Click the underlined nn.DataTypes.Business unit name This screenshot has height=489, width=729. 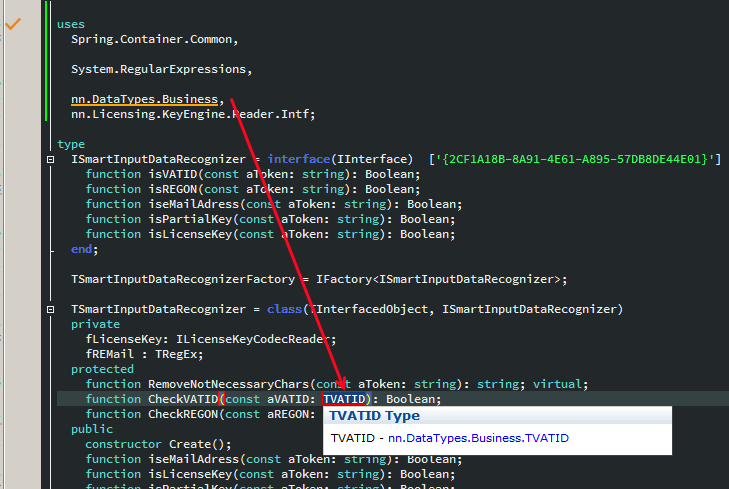click(x=145, y=99)
